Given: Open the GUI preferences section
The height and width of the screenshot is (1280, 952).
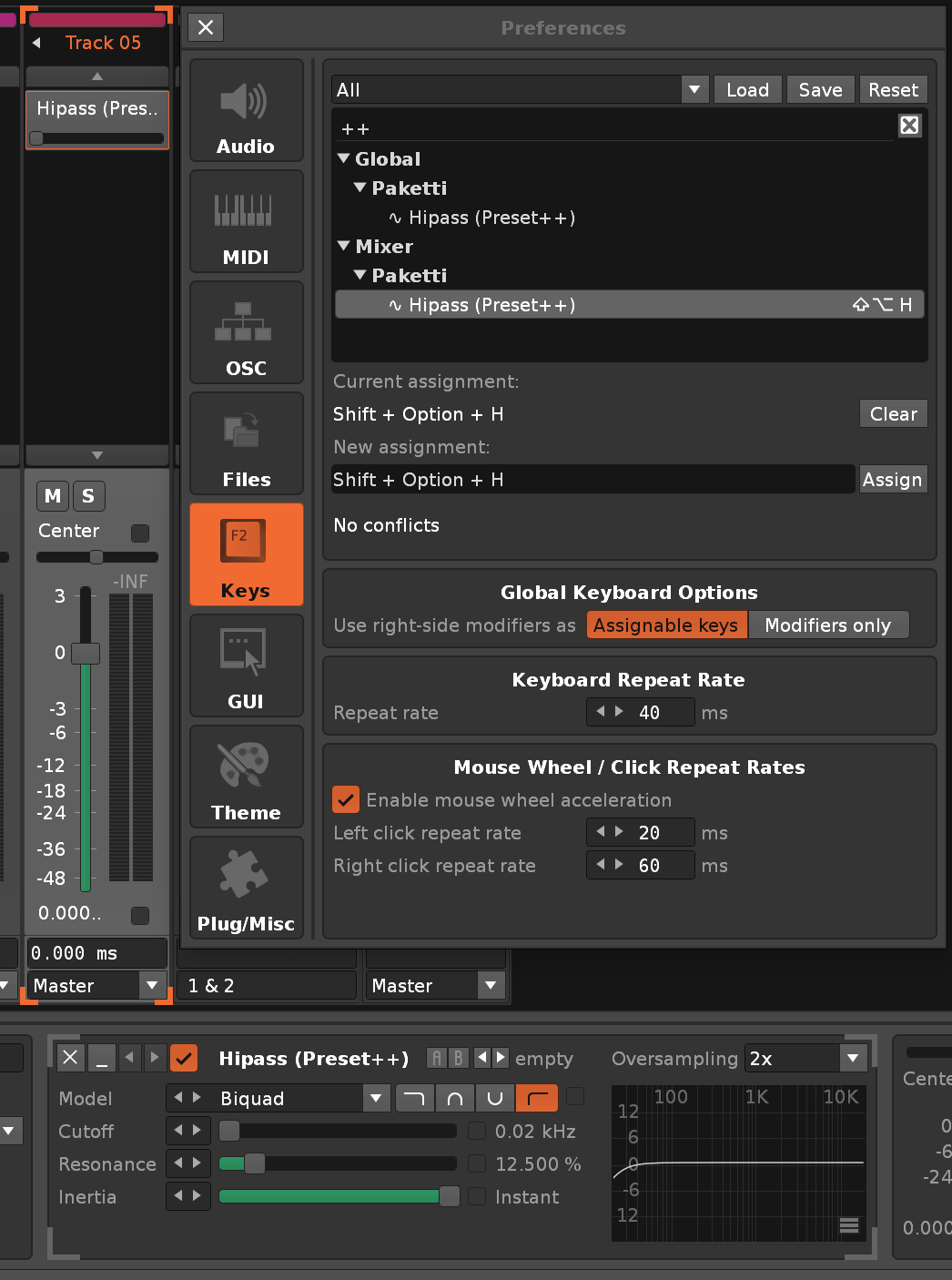Looking at the screenshot, I should coord(246,666).
